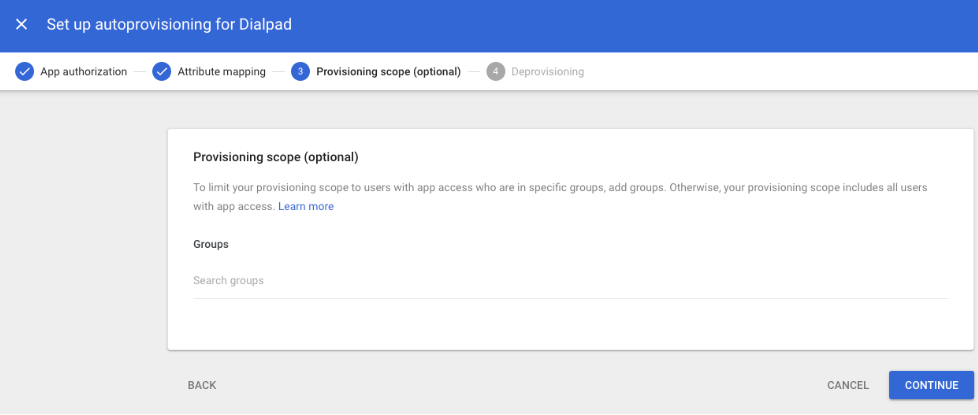Viewport: 978px width, 415px height.
Task: Open the Learn more link
Action: tap(306, 206)
